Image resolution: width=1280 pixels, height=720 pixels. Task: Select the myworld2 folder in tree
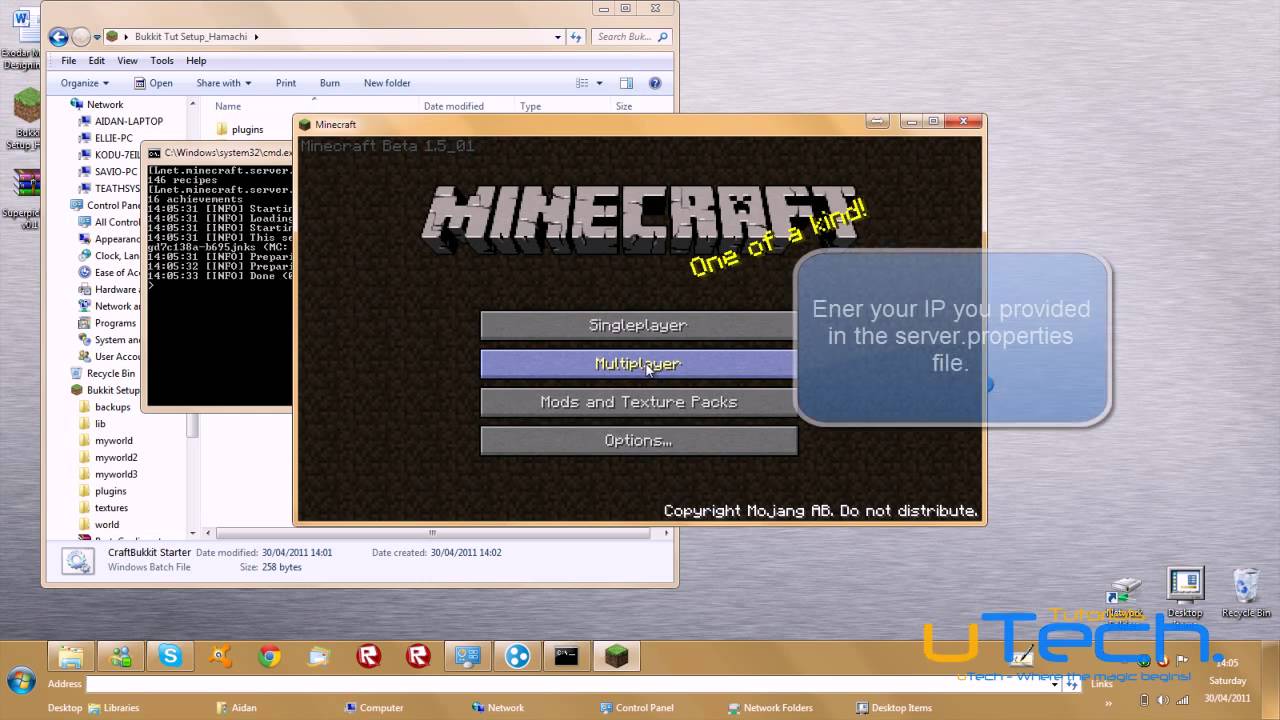click(116, 457)
